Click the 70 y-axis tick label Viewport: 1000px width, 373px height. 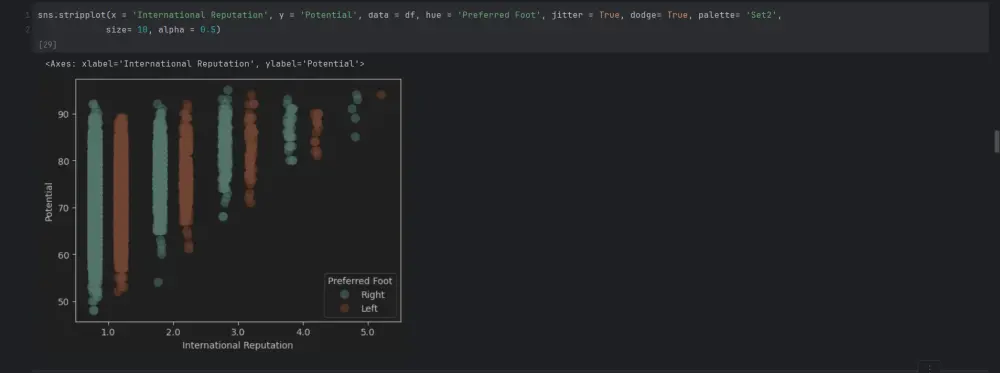(63, 208)
